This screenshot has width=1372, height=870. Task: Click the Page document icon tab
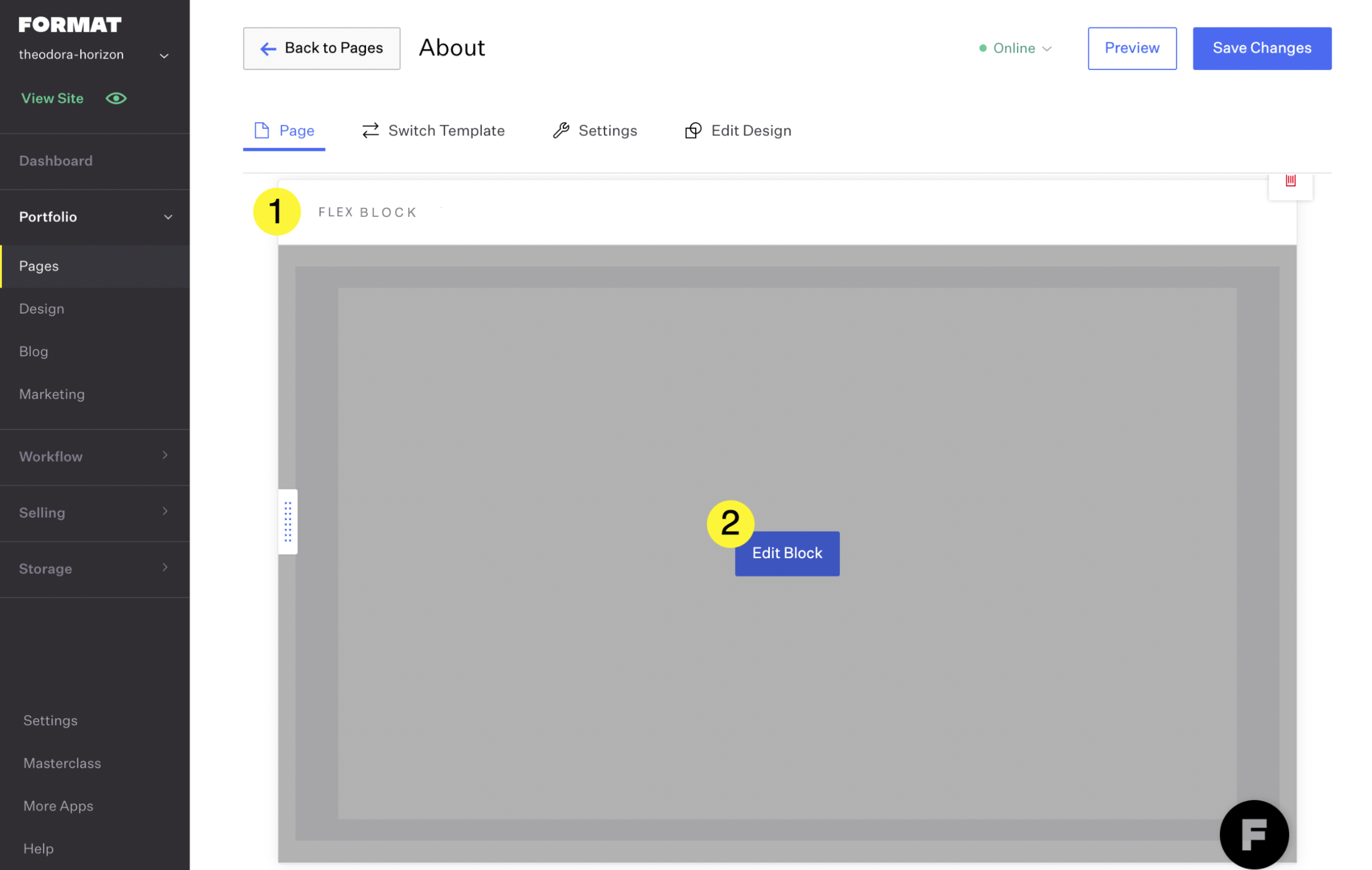261,130
